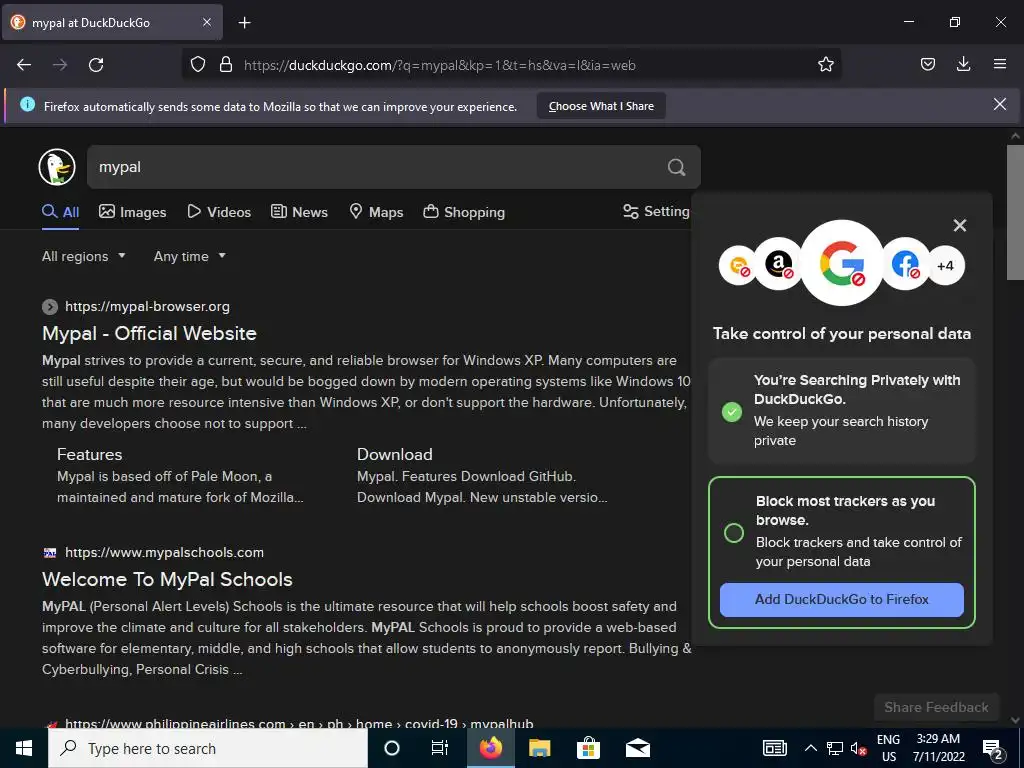1024x768 pixels.
Task: Close the mypal at DuckDuckGo tab
Action: (x=206, y=22)
